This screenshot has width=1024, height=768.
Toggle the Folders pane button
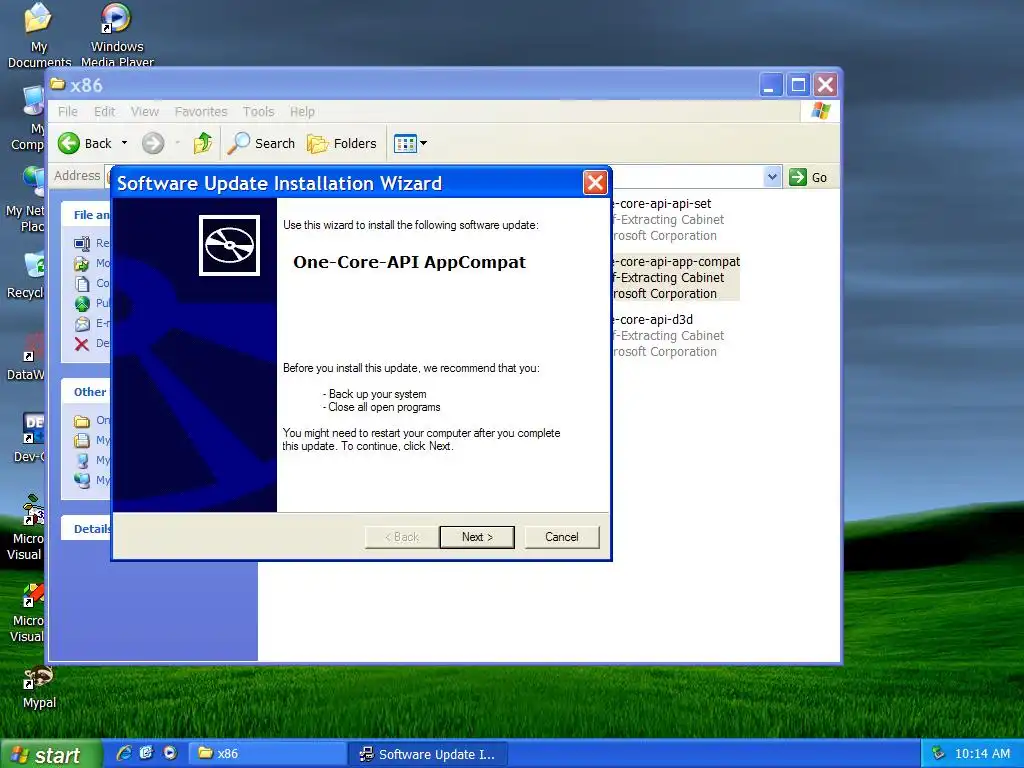pos(342,143)
